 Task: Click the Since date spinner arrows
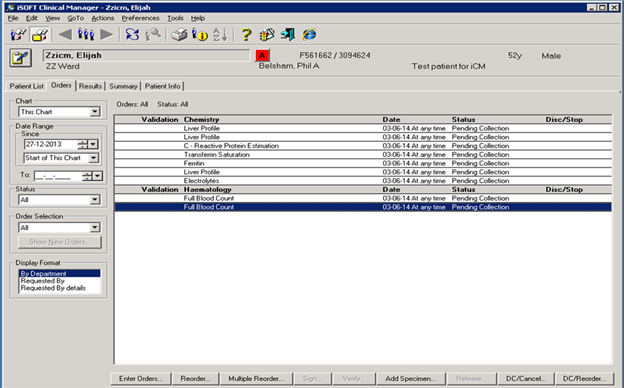pos(83,144)
